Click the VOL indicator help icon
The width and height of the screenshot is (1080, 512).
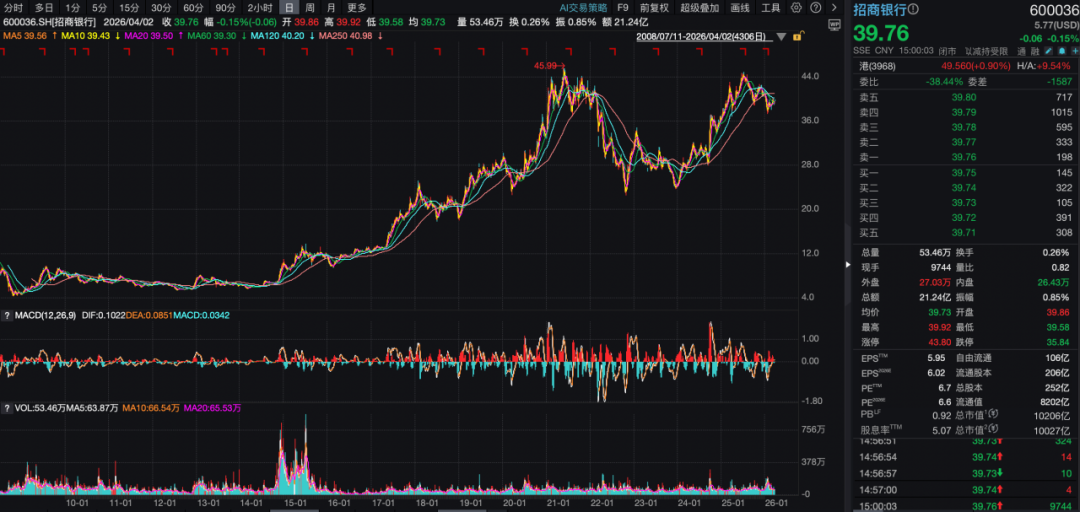(x=7, y=408)
